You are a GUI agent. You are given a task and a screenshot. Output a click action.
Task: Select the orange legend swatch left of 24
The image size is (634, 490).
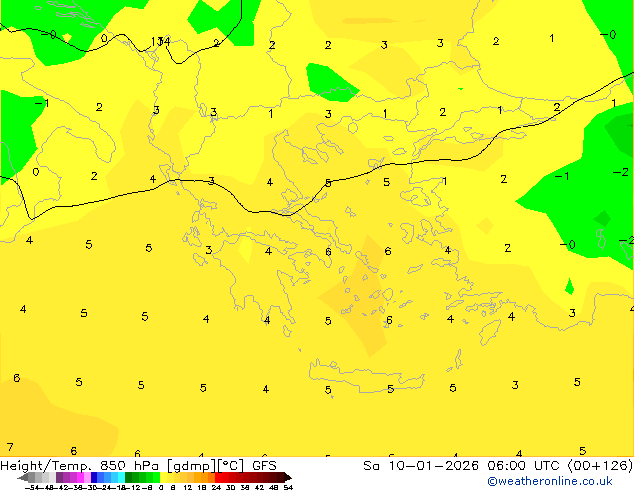[211, 477]
